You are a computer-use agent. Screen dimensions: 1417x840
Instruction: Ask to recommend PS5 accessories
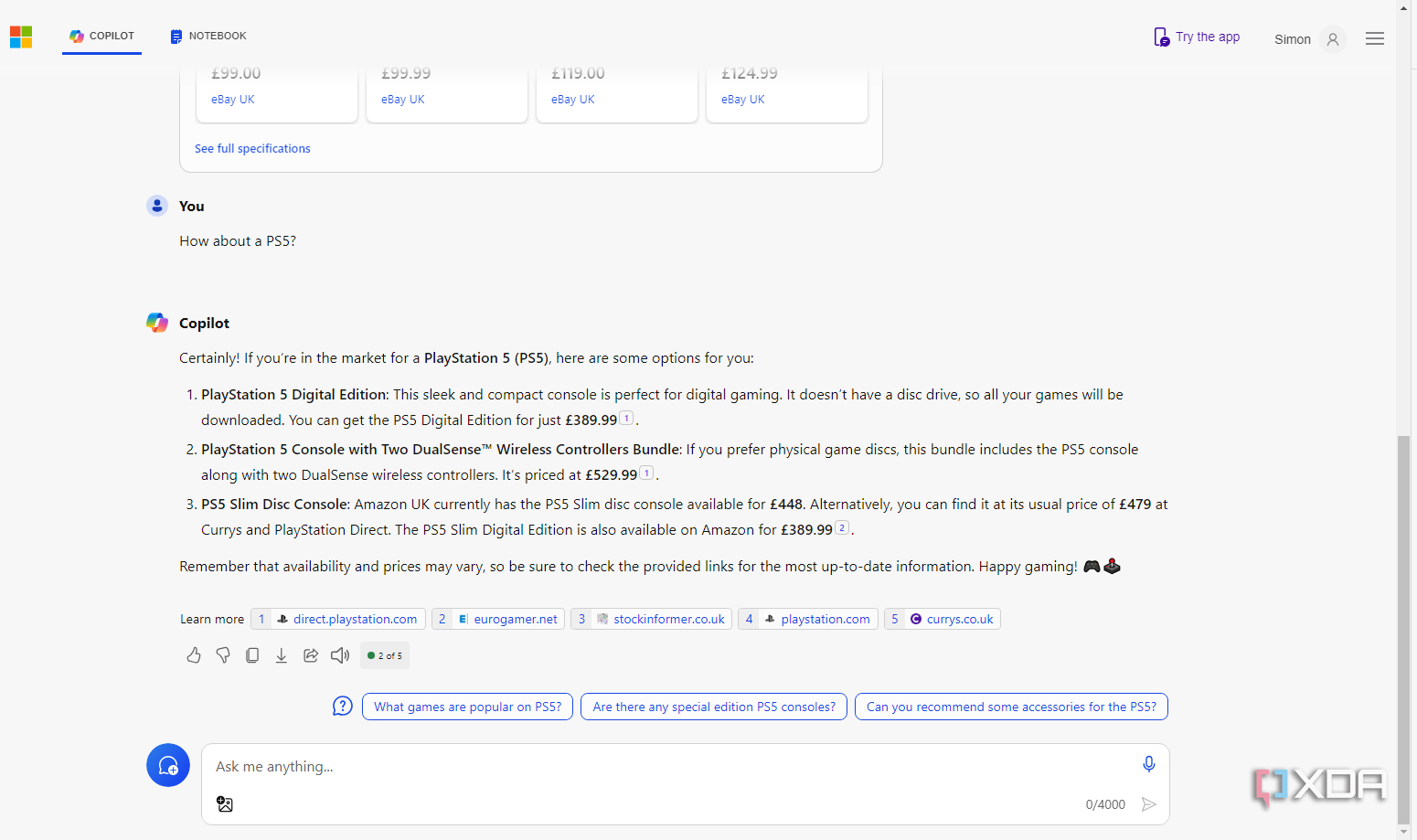(1011, 707)
